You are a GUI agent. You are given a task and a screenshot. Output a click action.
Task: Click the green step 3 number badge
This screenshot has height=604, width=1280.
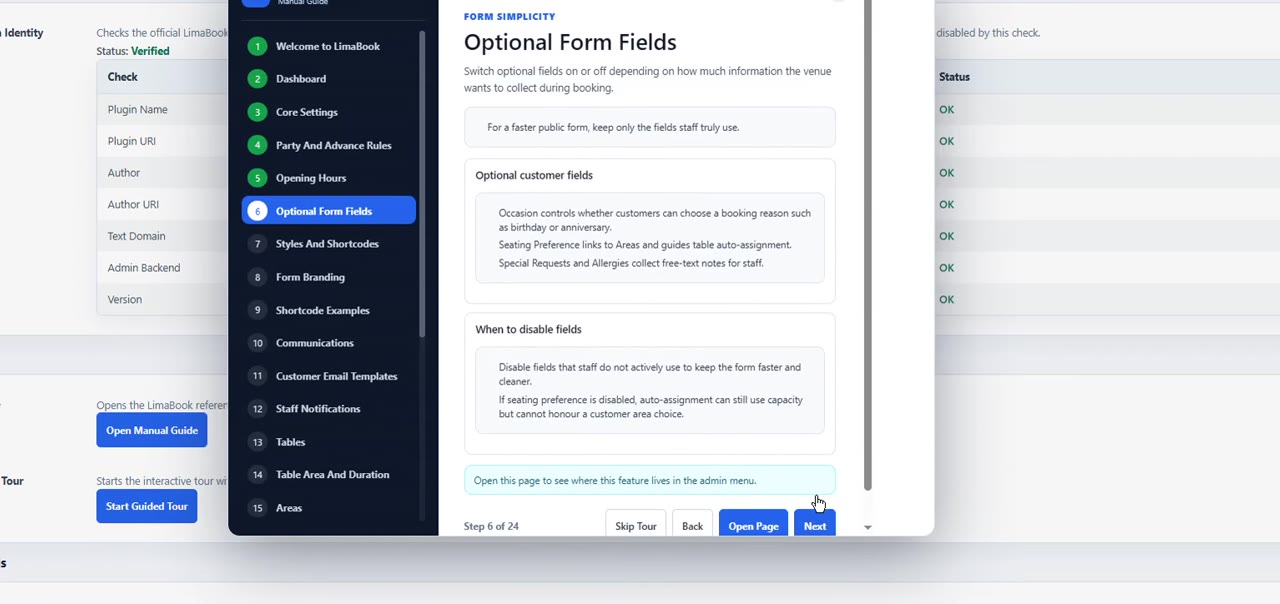(257, 112)
